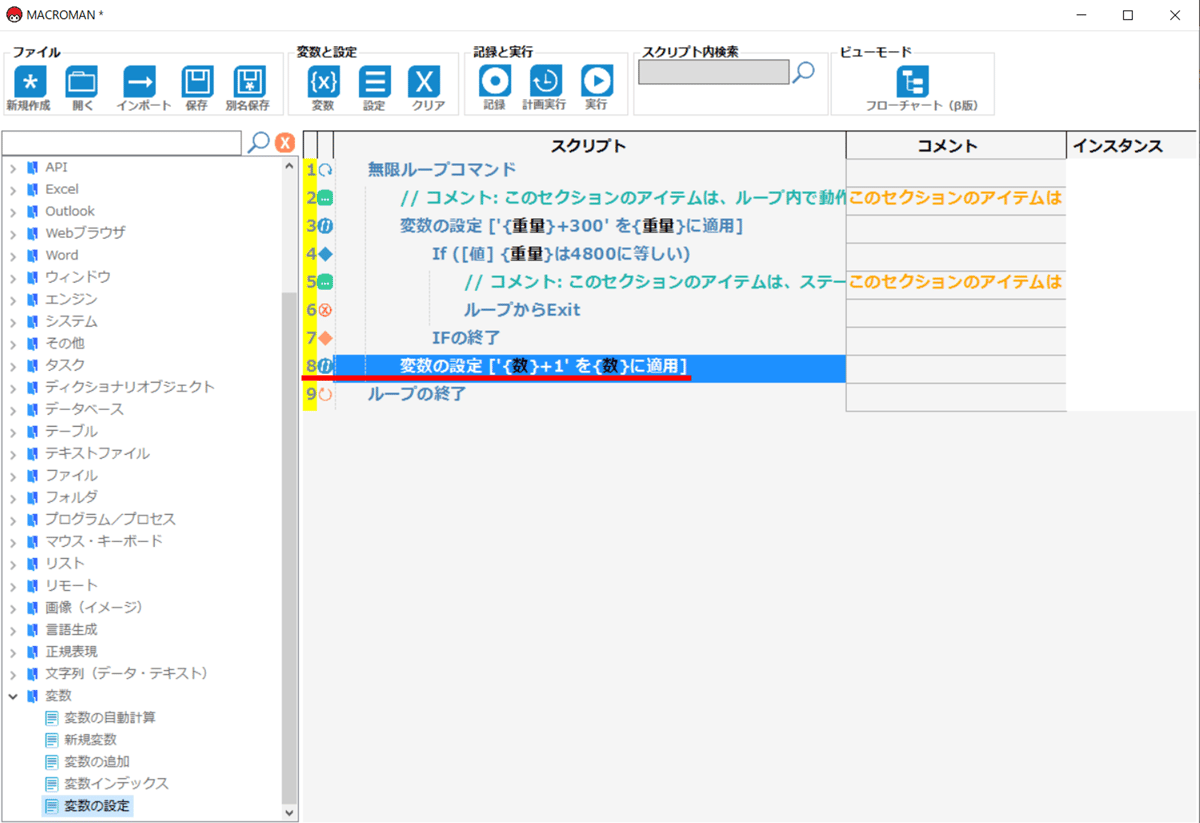Click the comment icon on script line 2

tap(325, 198)
